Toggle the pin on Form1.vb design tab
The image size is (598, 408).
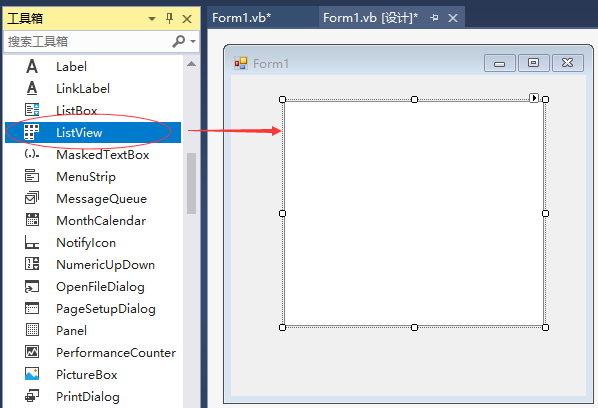[x=434, y=18]
